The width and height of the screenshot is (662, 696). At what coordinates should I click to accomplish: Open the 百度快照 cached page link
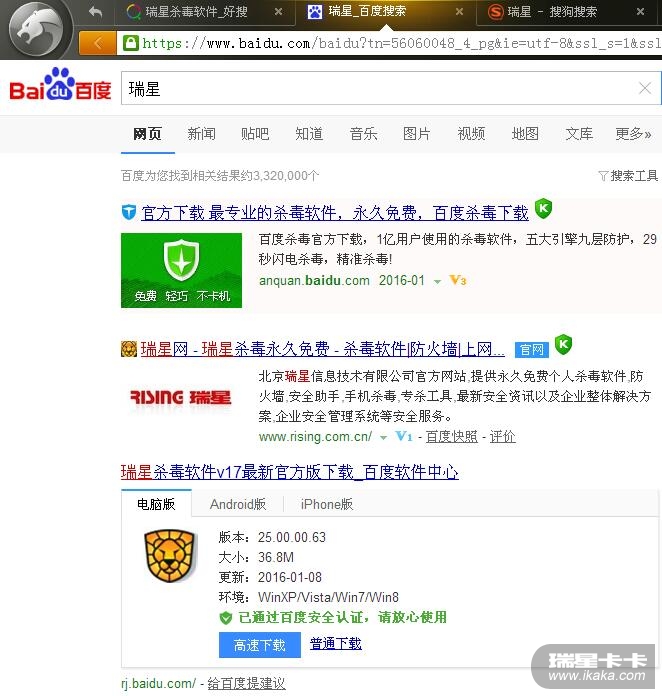[452, 437]
